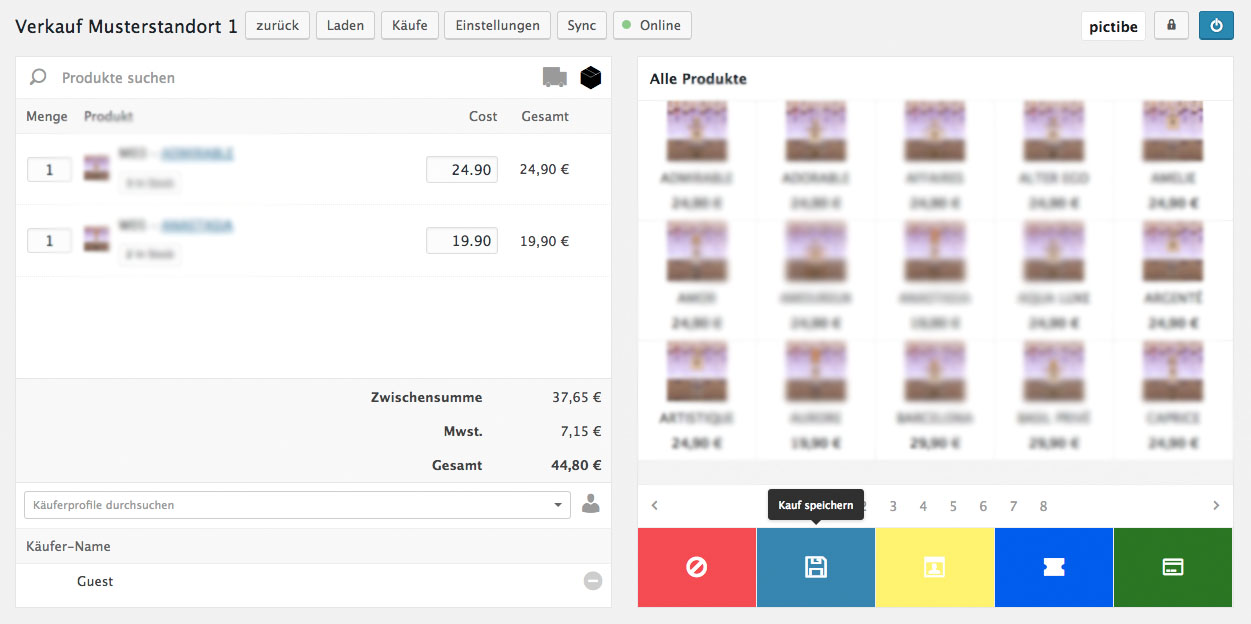
Task: Click the green credit card payment button
Action: click(1172, 567)
